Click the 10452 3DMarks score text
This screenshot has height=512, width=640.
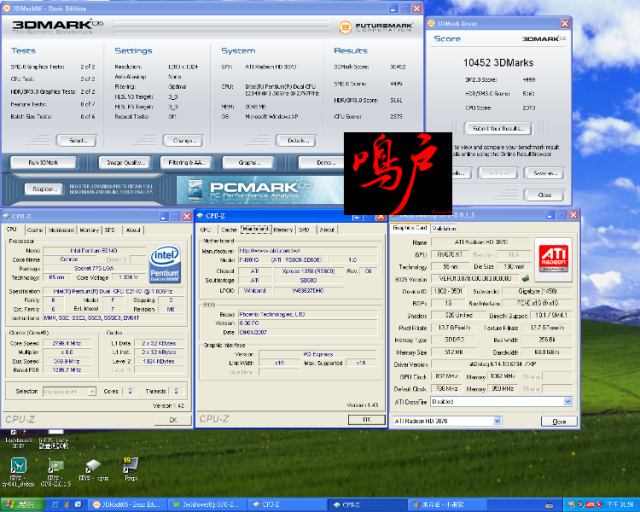click(498, 62)
